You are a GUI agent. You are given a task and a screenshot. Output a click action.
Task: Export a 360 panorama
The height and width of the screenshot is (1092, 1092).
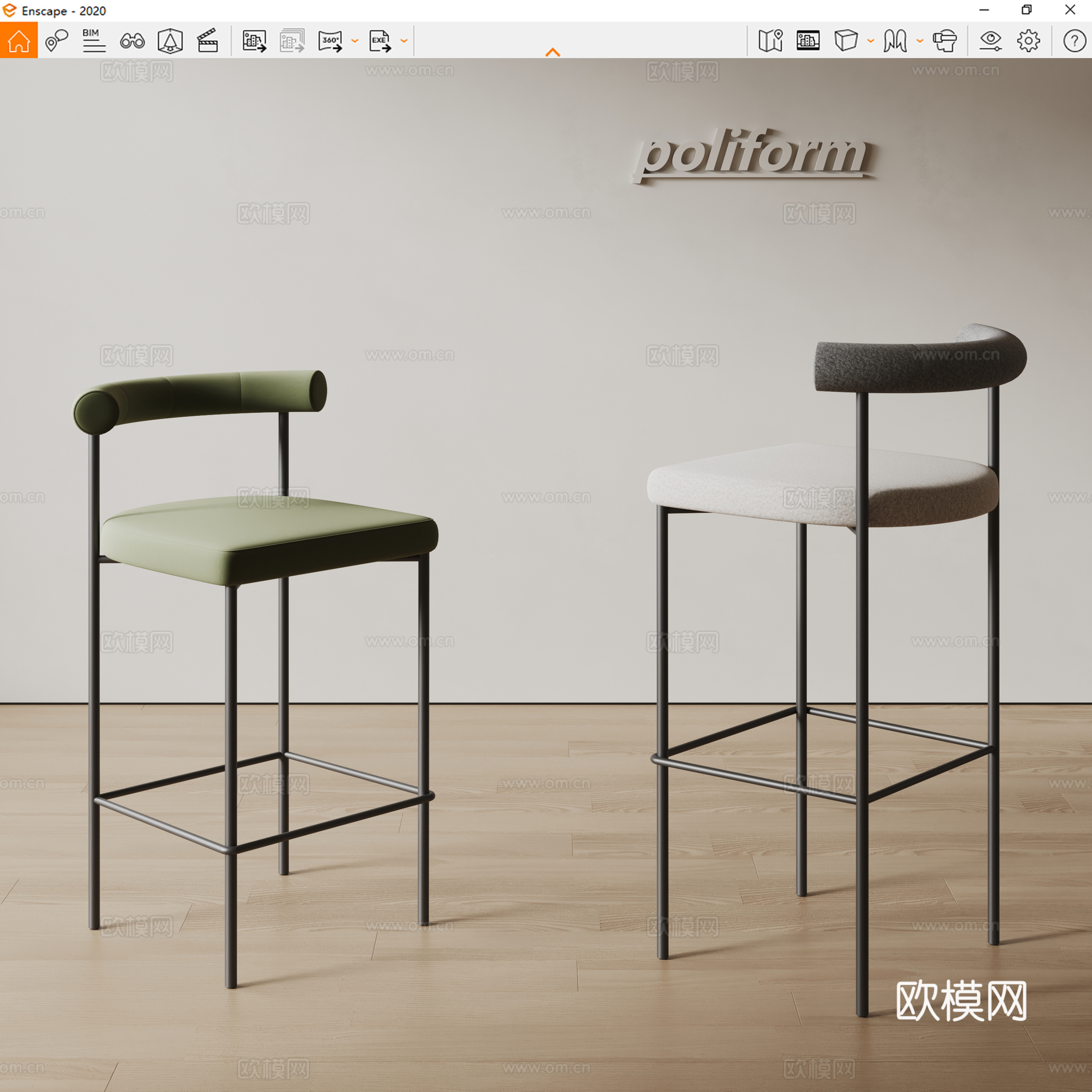click(331, 40)
